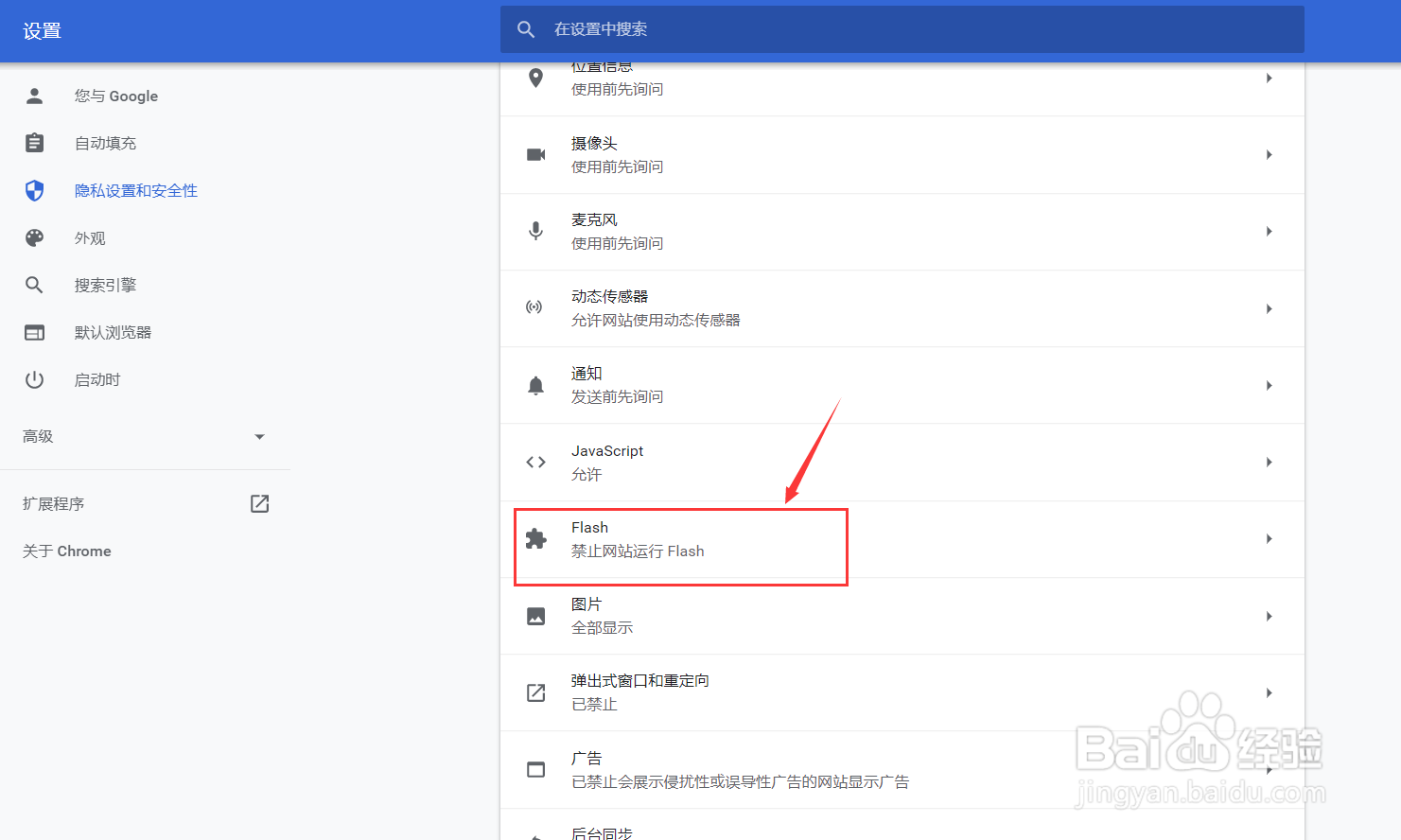Screen dimensions: 1401x840
Task: Select 搜索引擎 in the sidebar
Action: point(106,285)
